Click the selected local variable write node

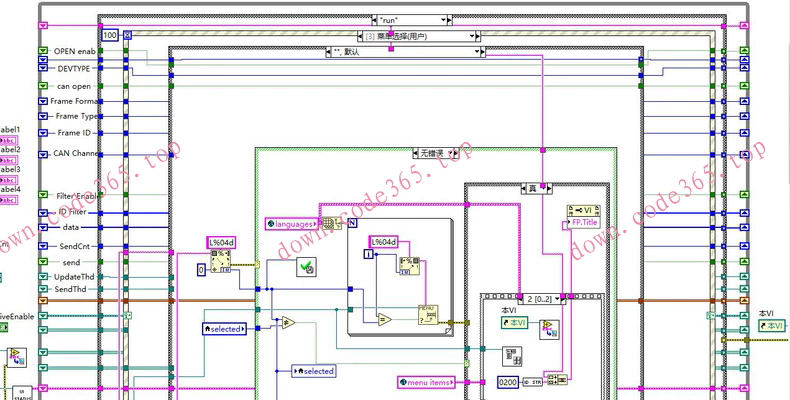click(313, 371)
